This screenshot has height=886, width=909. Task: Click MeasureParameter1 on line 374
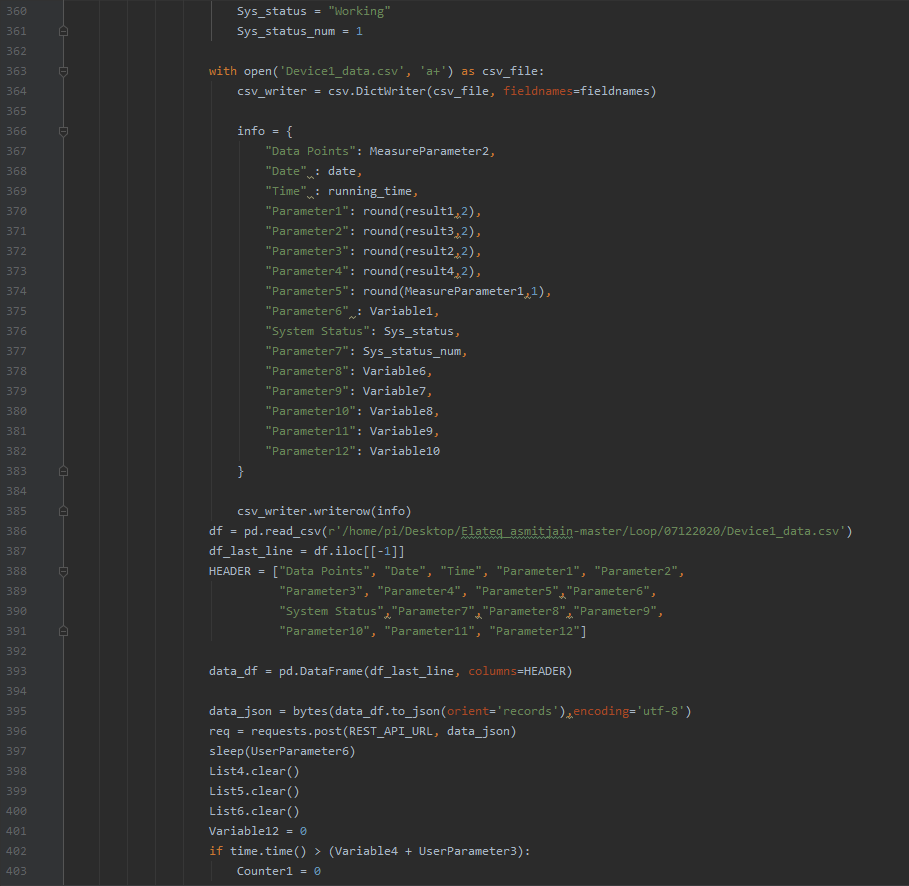464,291
